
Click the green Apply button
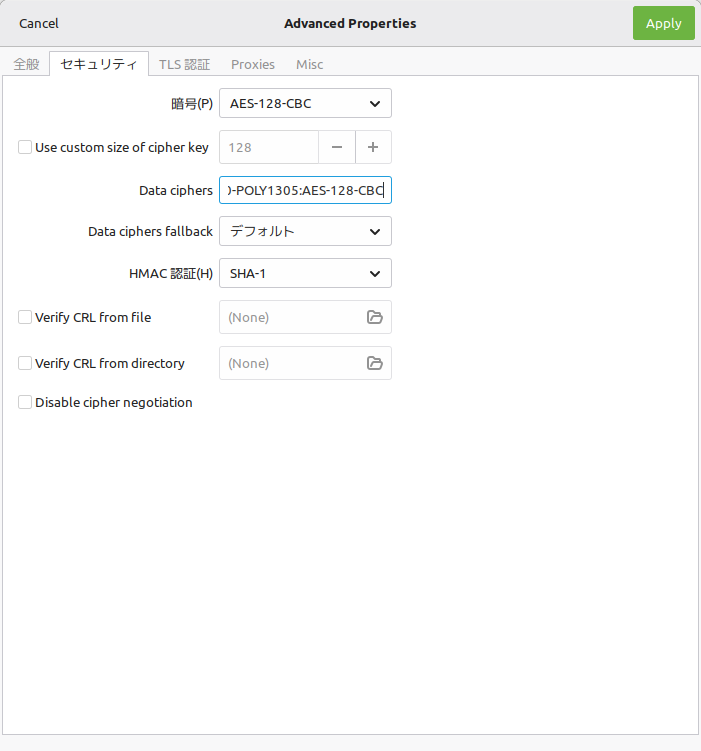tap(663, 23)
